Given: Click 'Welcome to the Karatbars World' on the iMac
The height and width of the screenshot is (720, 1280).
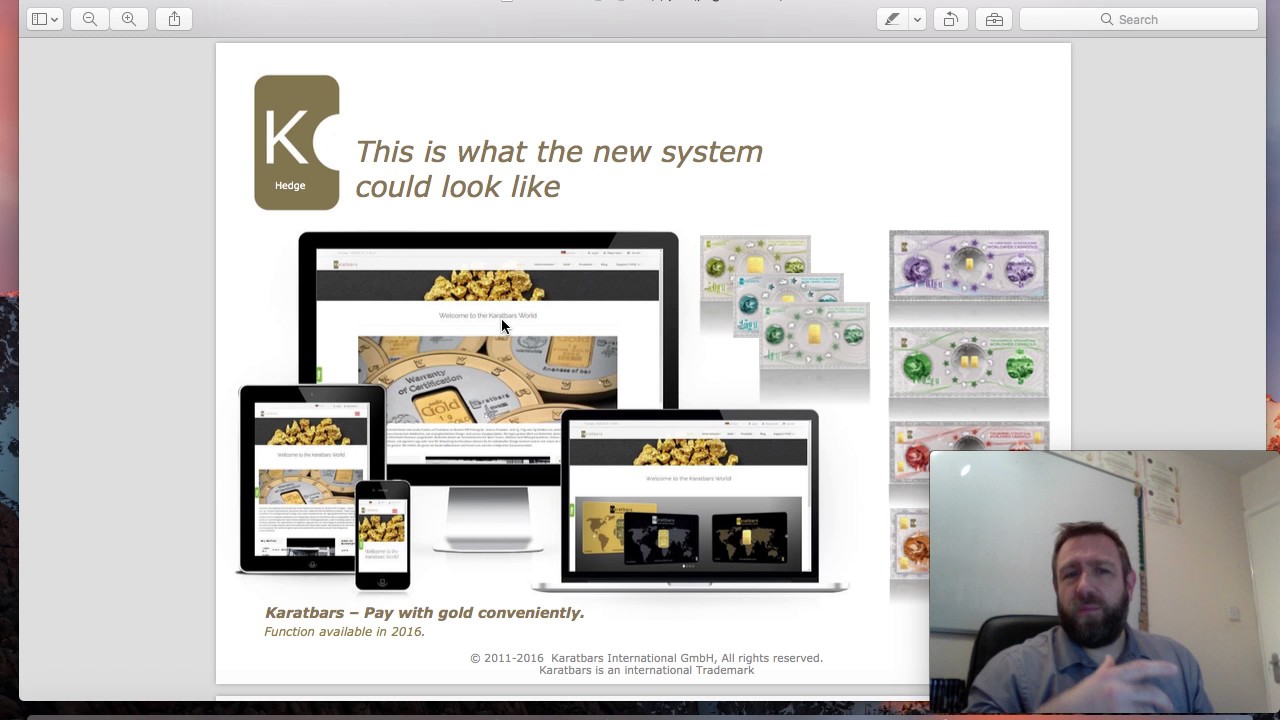Looking at the screenshot, I should pos(488,315).
